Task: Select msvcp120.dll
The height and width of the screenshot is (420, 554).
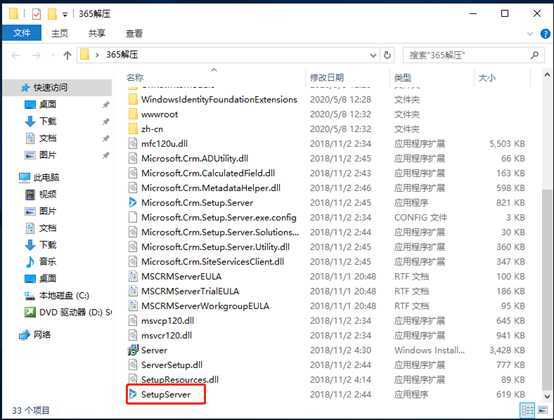Action: tap(167, 321)
